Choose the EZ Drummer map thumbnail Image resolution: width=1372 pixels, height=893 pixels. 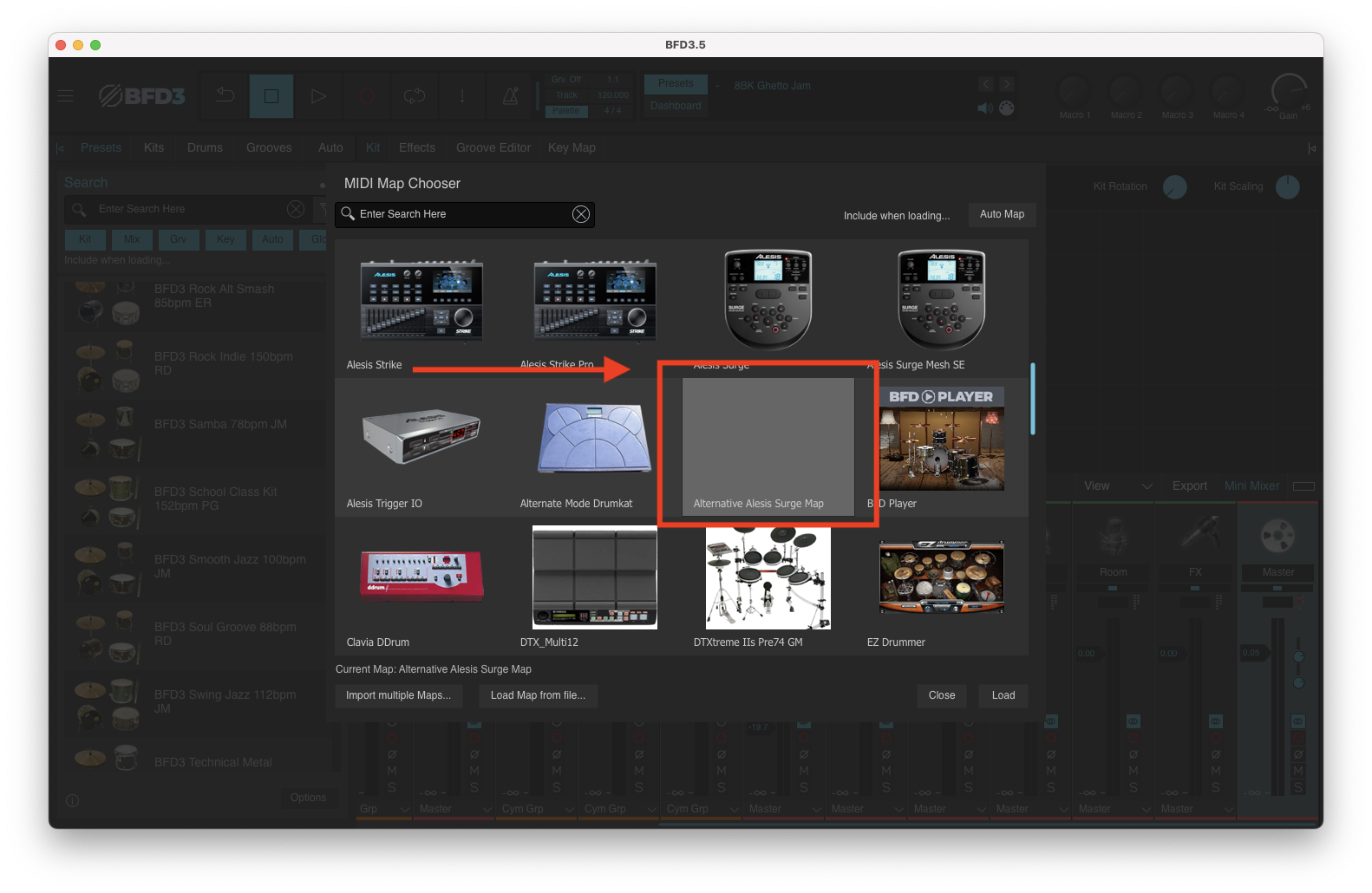click(x=942, y=577)
